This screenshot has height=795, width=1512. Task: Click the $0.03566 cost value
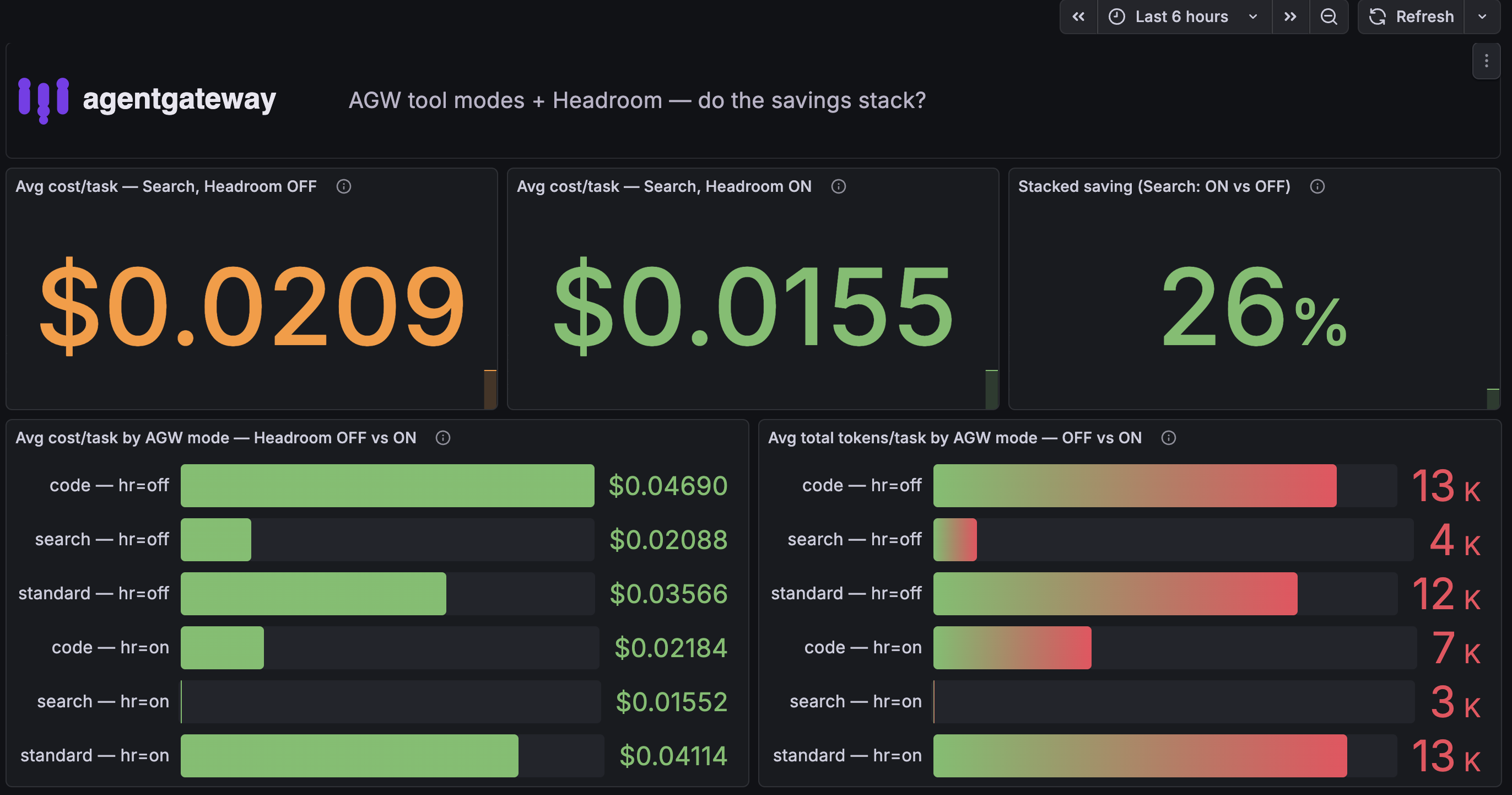point(668,594)
